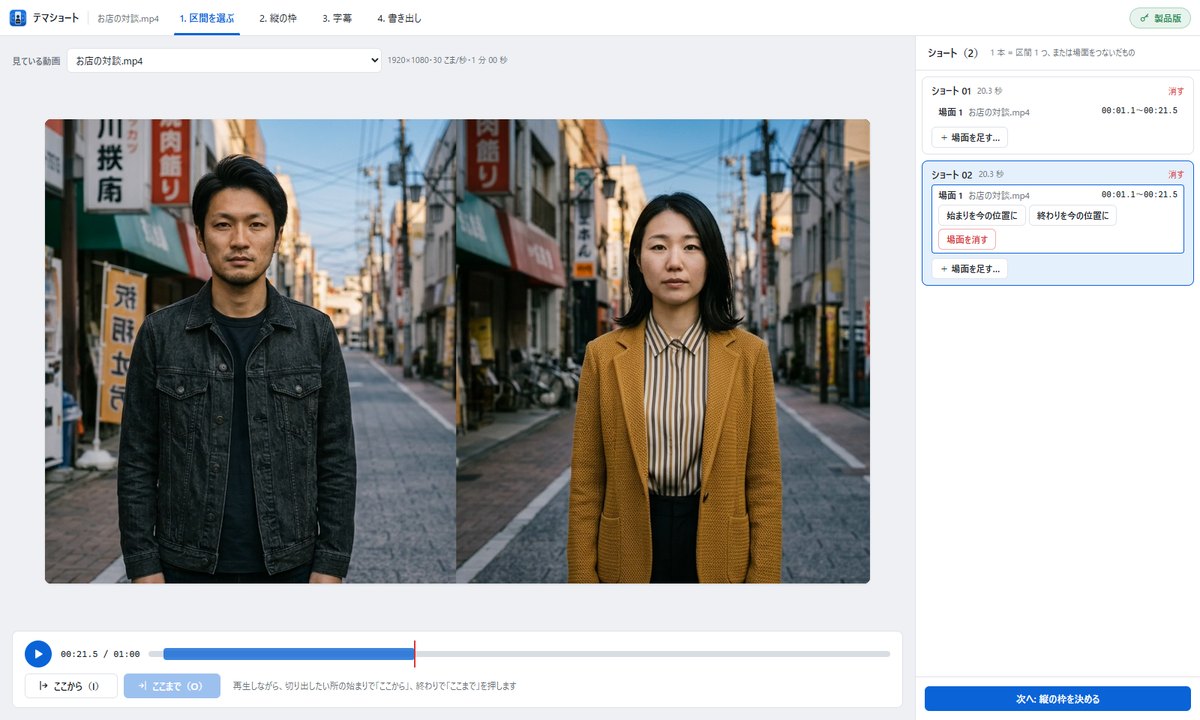This screenshot has height=720, width=1200.
Task: Click the 00:21.5 / 01:00 time readout
Action: pos(100,654)
